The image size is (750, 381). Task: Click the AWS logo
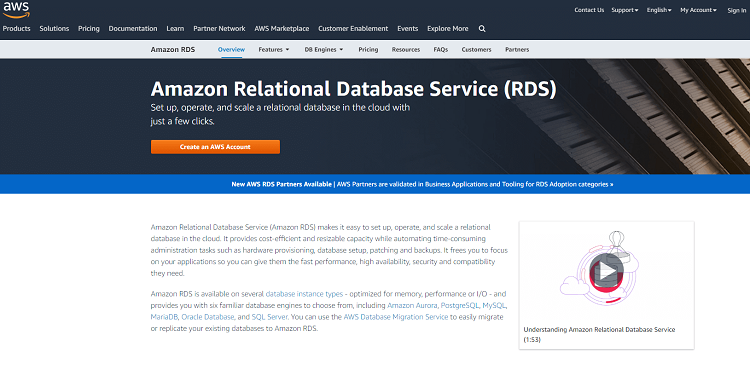16,10
